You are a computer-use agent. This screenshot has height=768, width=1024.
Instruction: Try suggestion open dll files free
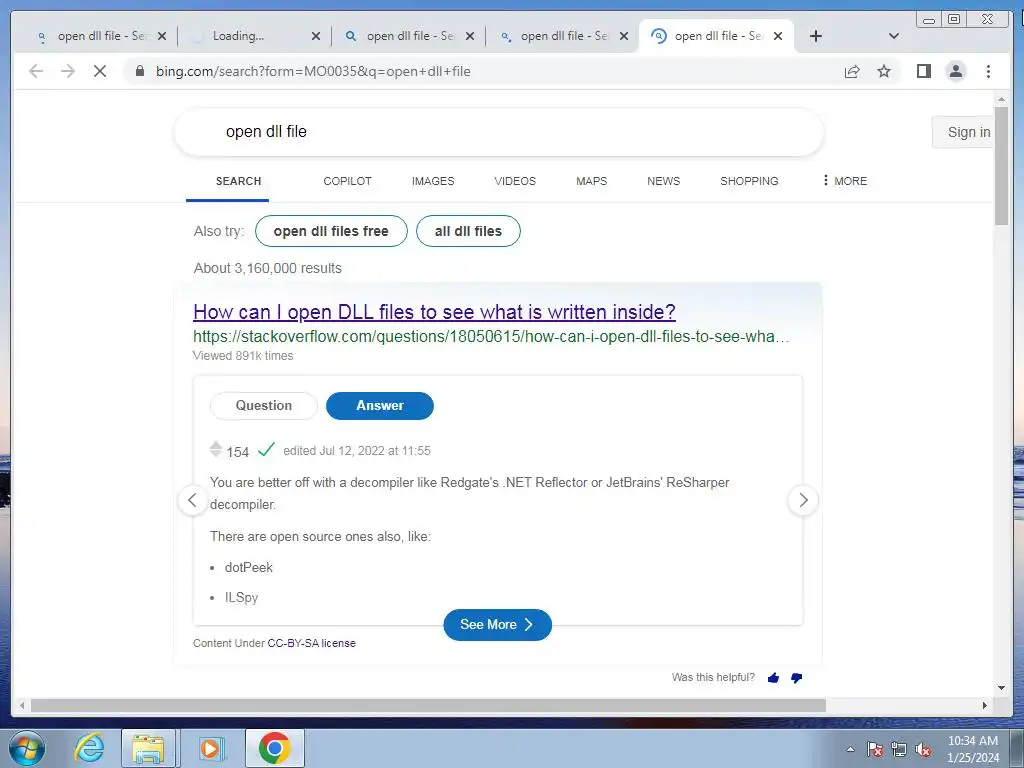pyautogui.click(x=331, y=231)
